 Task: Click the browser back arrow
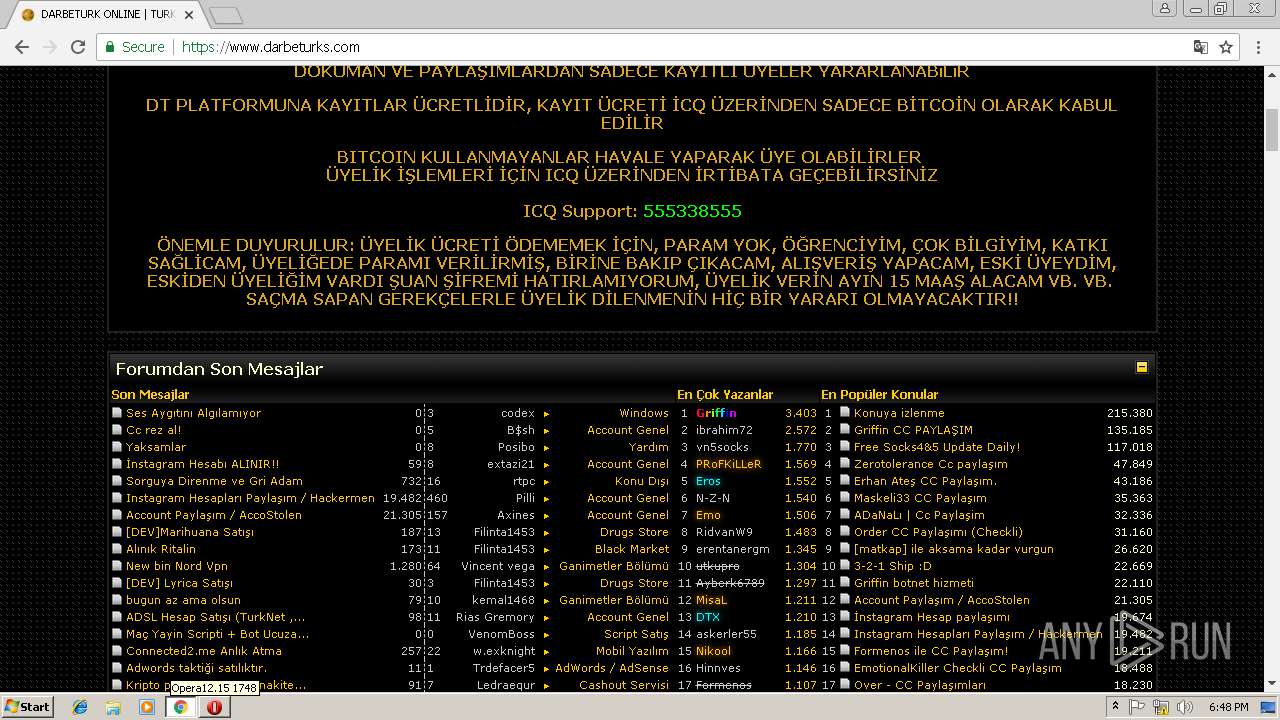(21, 47)
